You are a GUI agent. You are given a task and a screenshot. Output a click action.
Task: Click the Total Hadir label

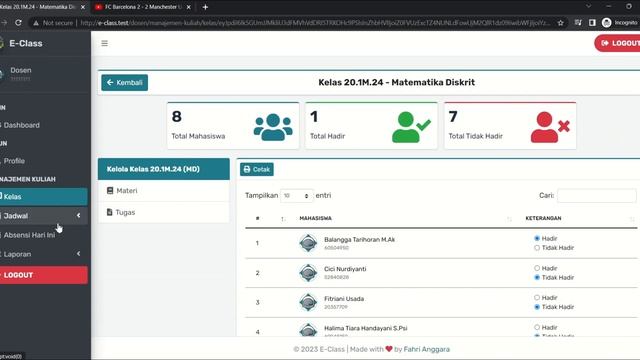click(327, 136)
